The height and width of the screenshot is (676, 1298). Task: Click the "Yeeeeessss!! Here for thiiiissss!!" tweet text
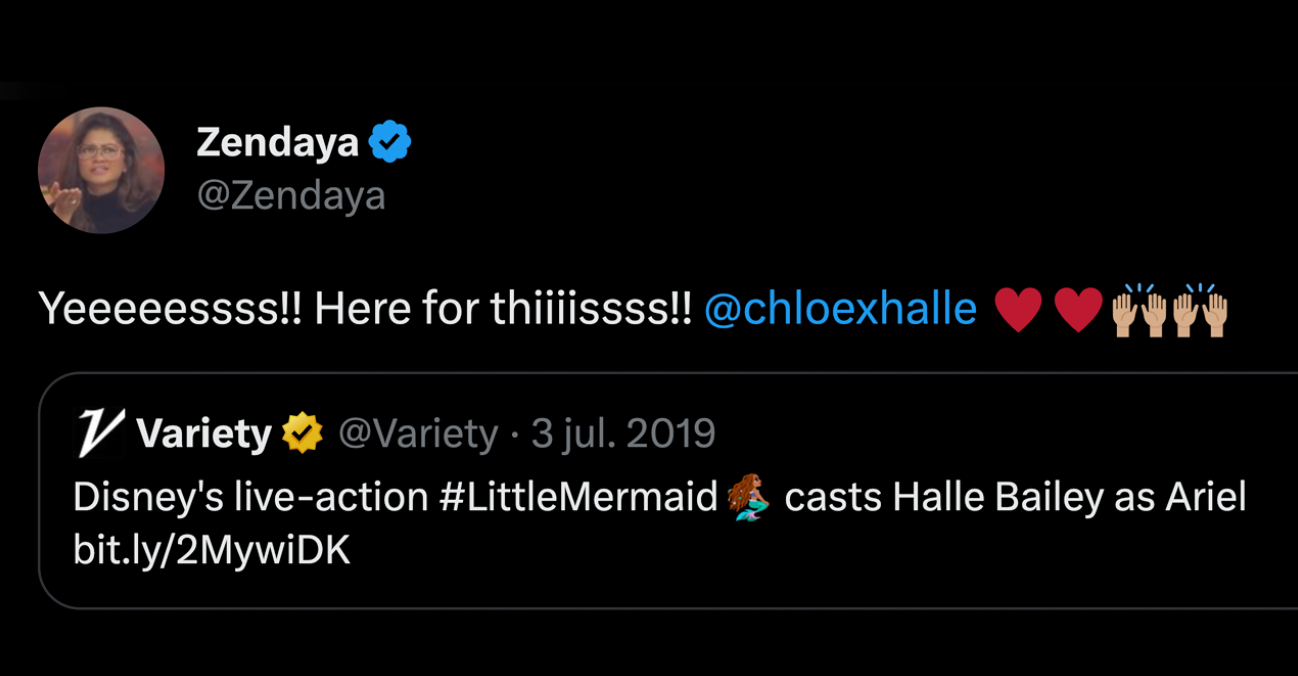pyautogui.click(x=365, y=310)
